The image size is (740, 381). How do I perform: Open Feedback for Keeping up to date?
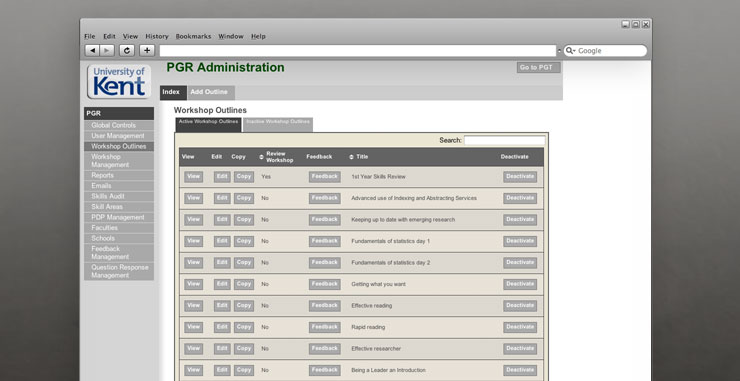(325, 220)
